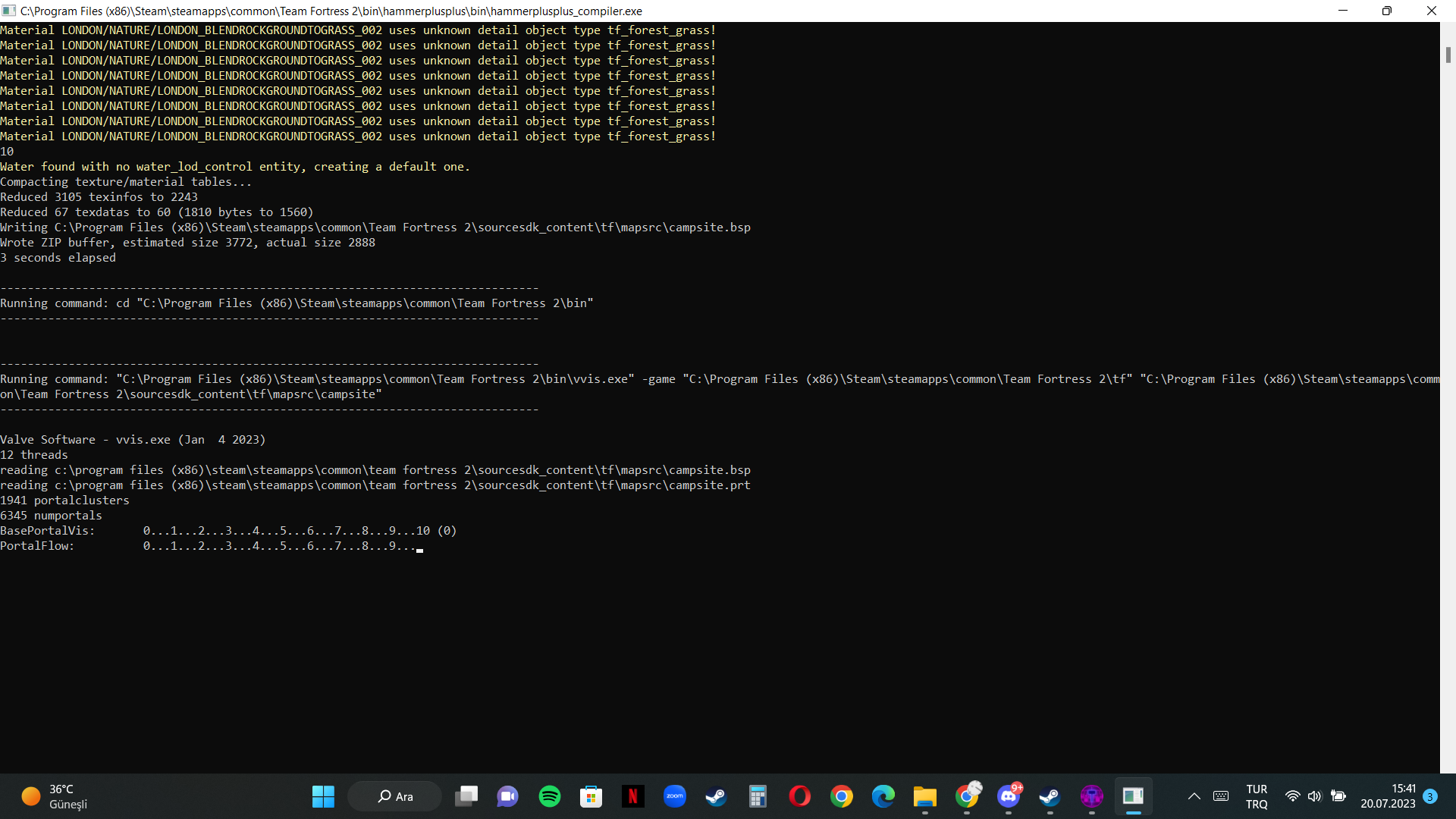Switch to the running Steam window icon
Screen dimensions: 1456x819
pos(1050,796)
